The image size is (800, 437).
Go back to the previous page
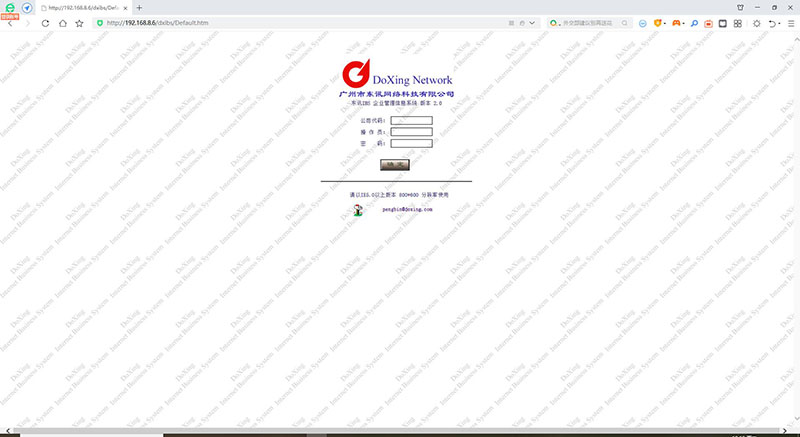pos(10,23)
